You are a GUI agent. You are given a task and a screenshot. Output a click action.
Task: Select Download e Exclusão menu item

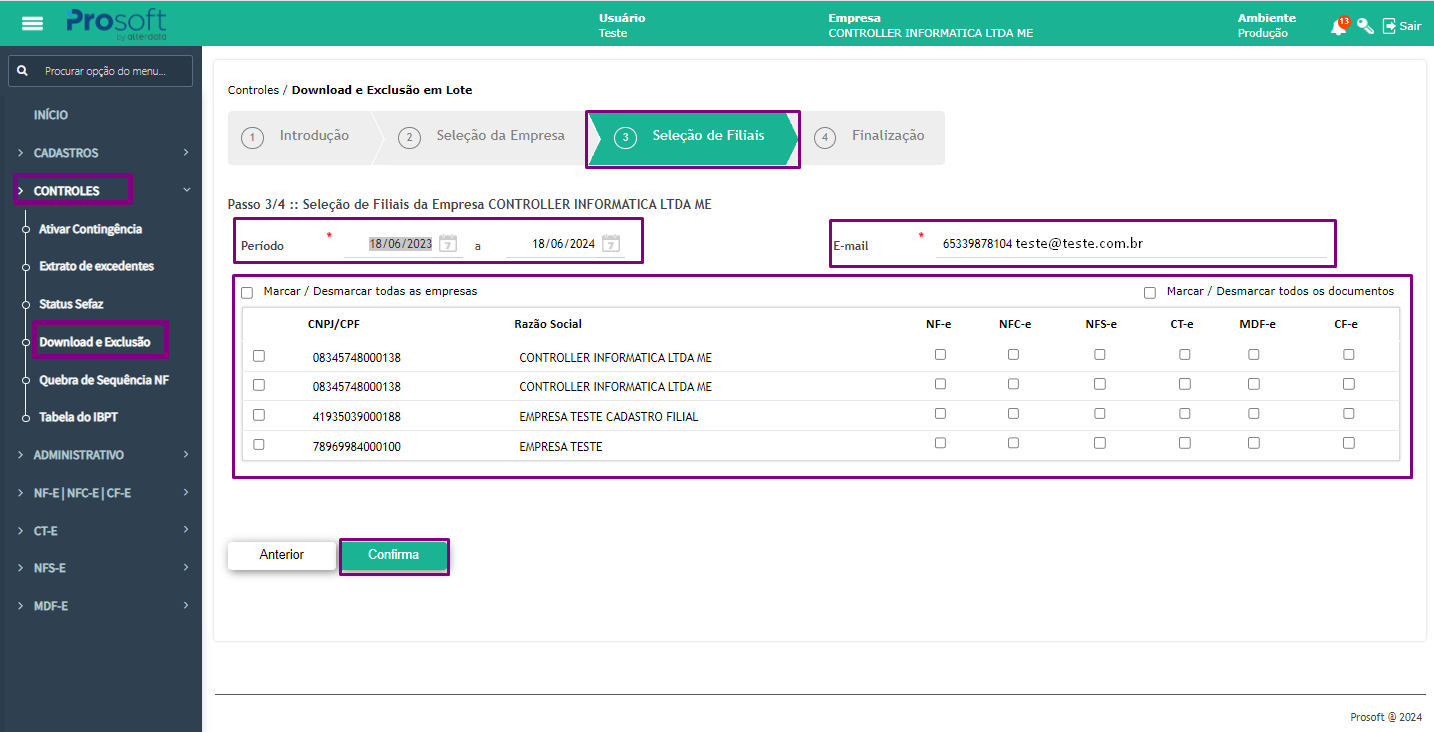[x=95, y=342]
